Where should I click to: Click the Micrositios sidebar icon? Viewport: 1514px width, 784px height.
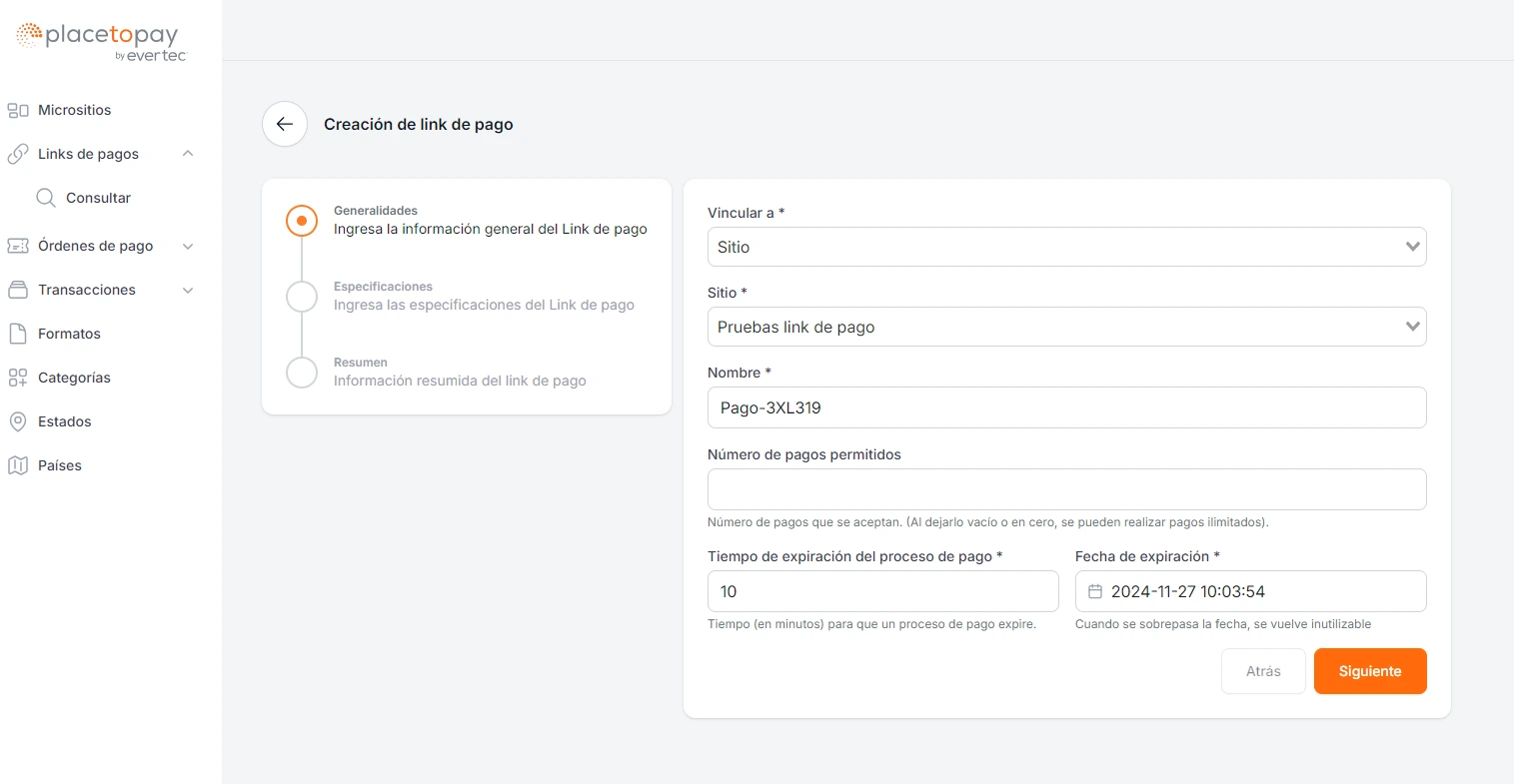click(x=18, y=110)
